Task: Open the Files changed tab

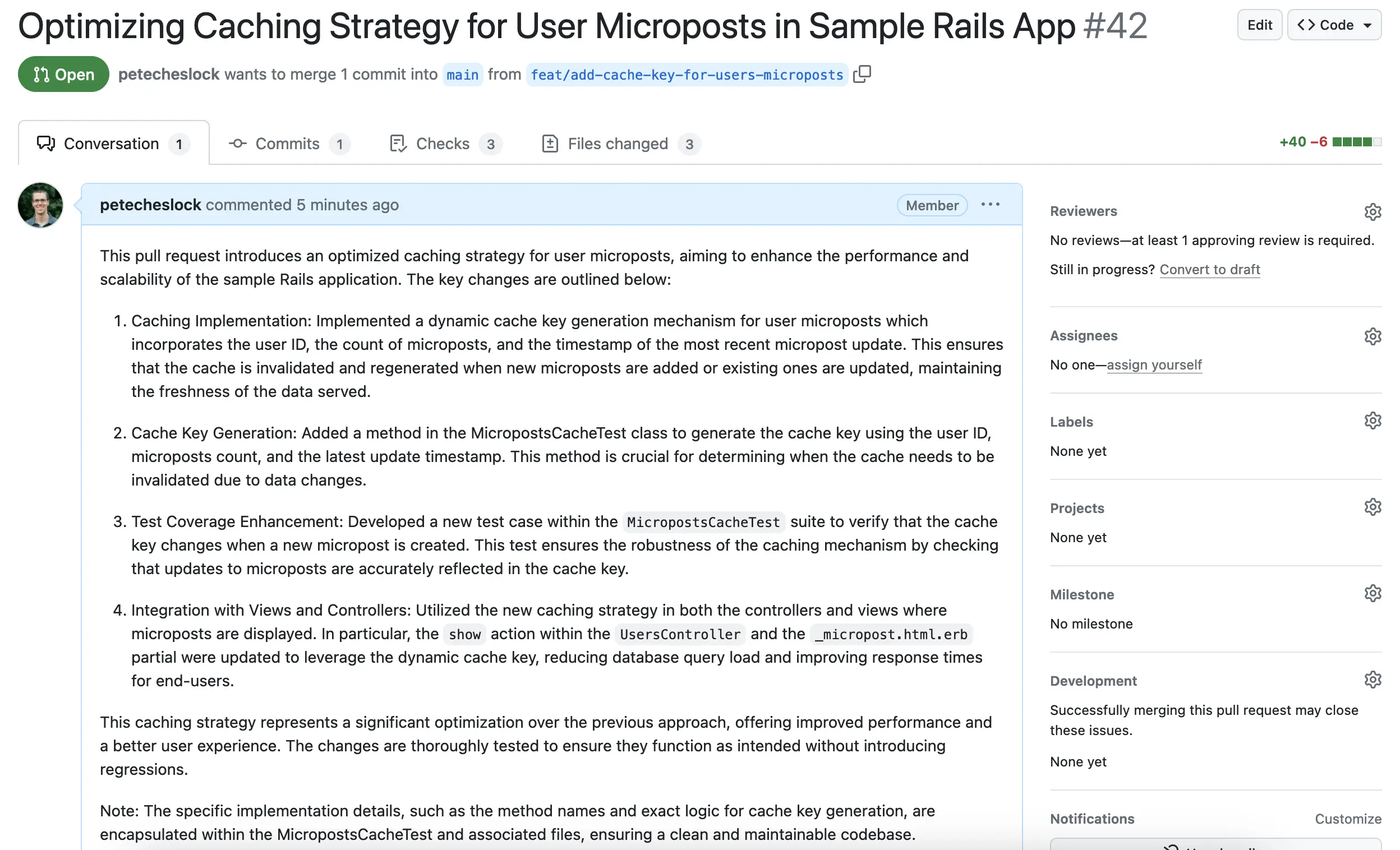Action: (620, 144)
